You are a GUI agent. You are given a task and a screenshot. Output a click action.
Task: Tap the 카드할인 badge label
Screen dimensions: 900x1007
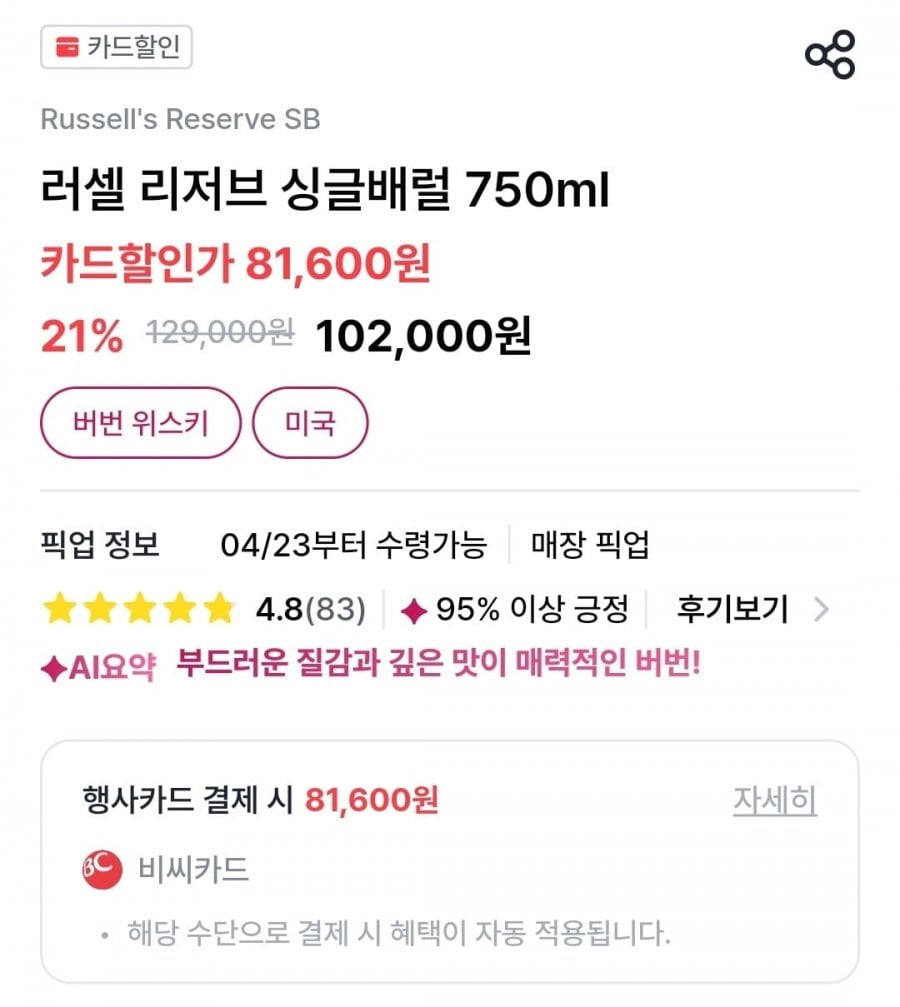click(x=133, y=48)
